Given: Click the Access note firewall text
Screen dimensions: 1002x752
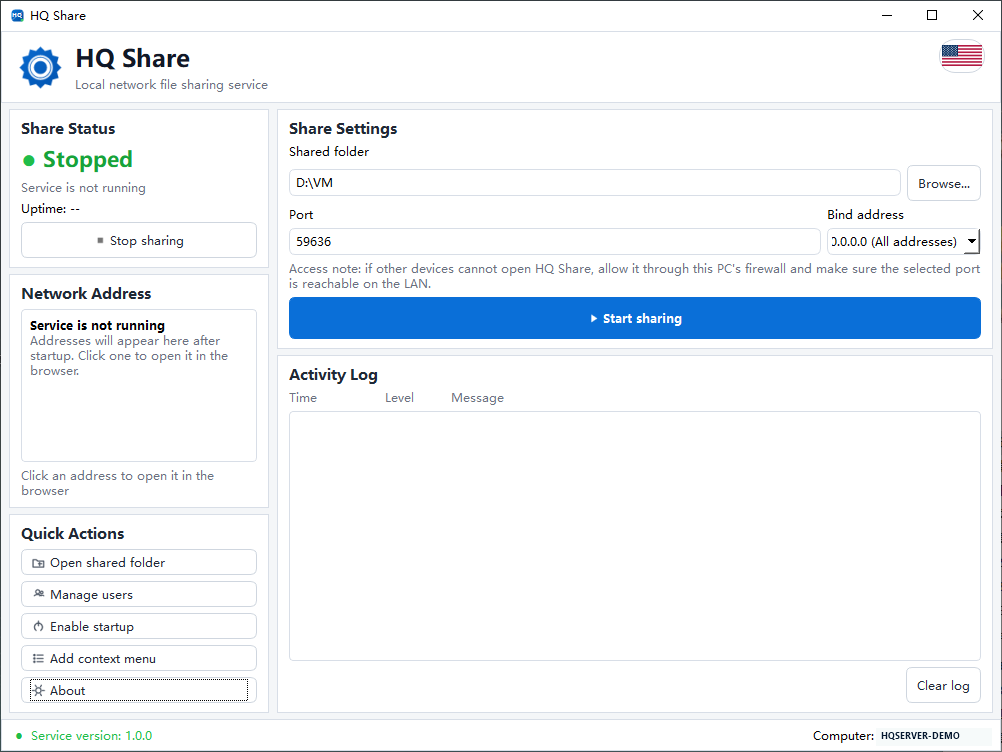Looking at the screenshot, I should (635, 276).
